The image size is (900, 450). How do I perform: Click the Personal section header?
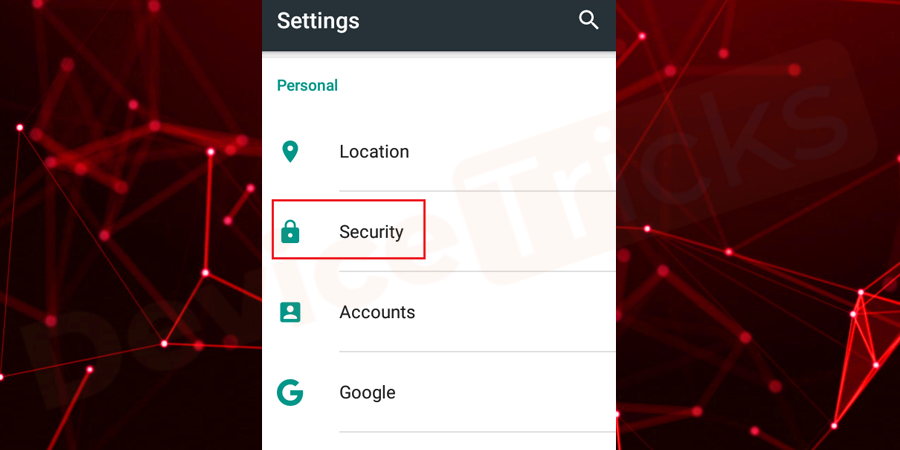pos(307,86)
